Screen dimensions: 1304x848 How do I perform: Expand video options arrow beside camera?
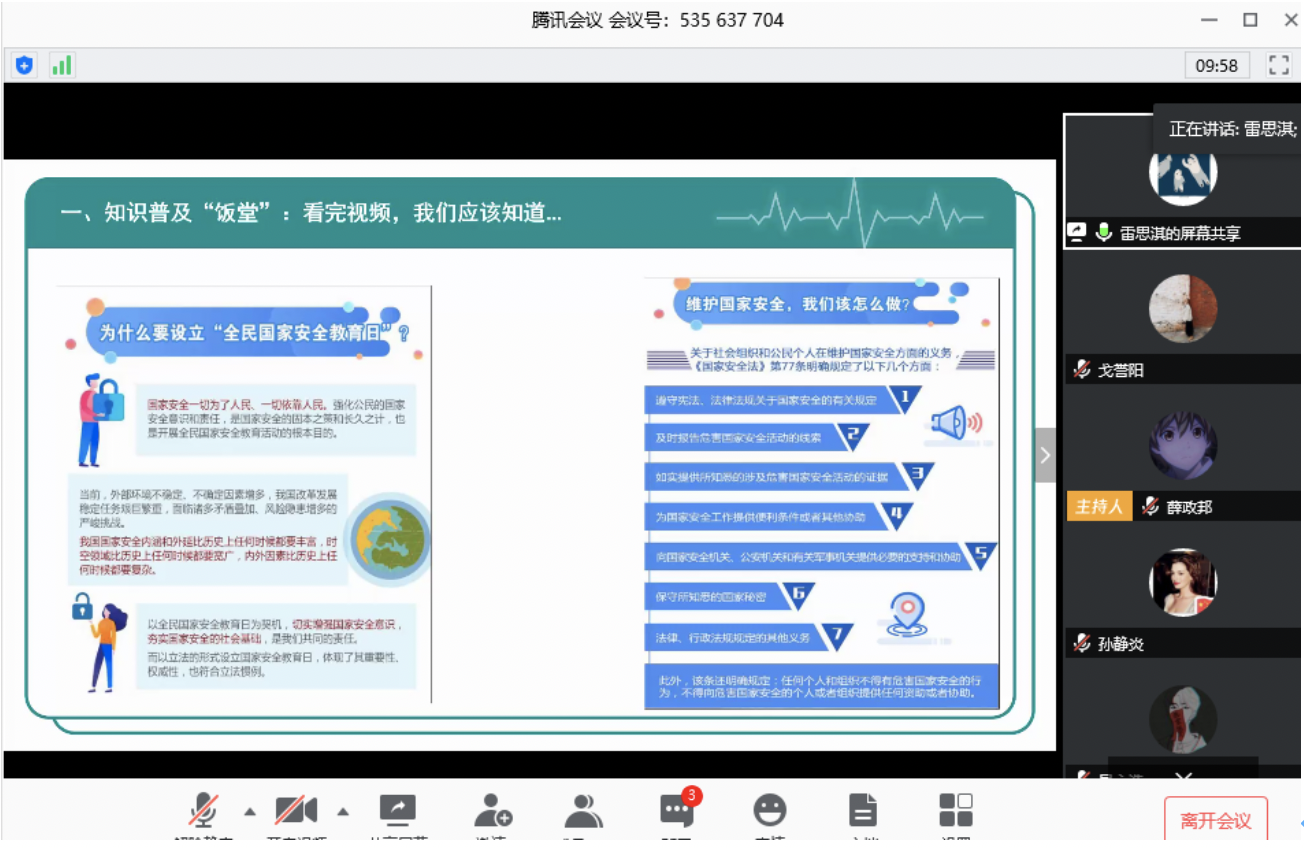pos(343,811)
